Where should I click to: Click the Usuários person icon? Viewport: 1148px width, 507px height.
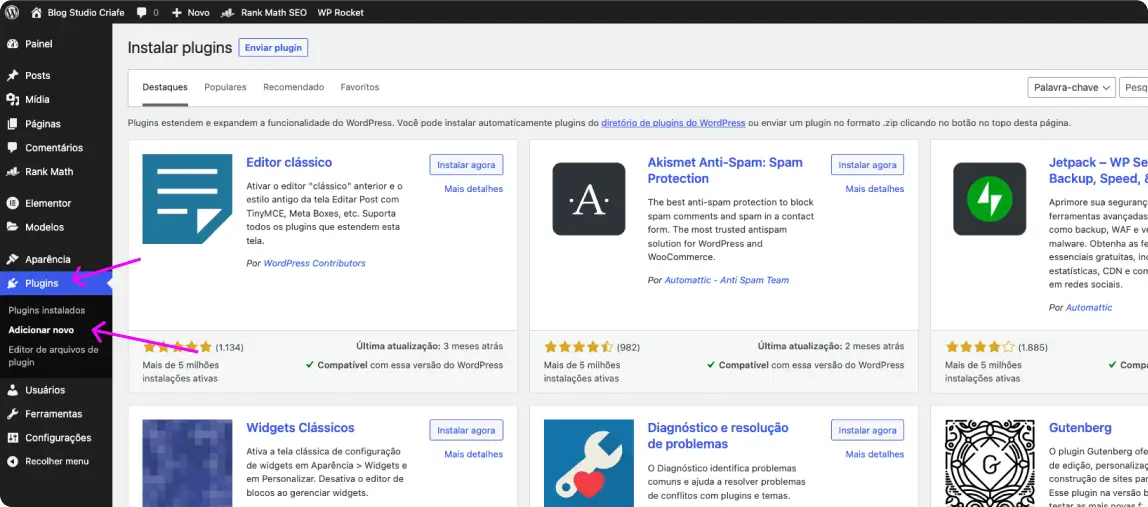[x=12, y=390]
